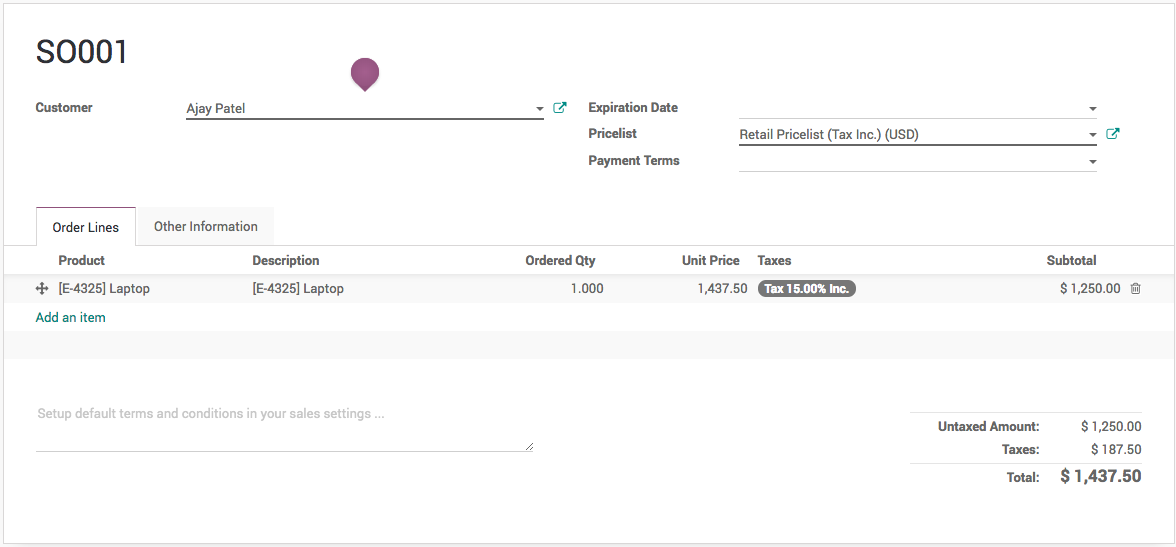The width and height of the screenshot is (1176, 547).
Task: Switch to the Other Information tab
Action: click(x=206, y=227)
